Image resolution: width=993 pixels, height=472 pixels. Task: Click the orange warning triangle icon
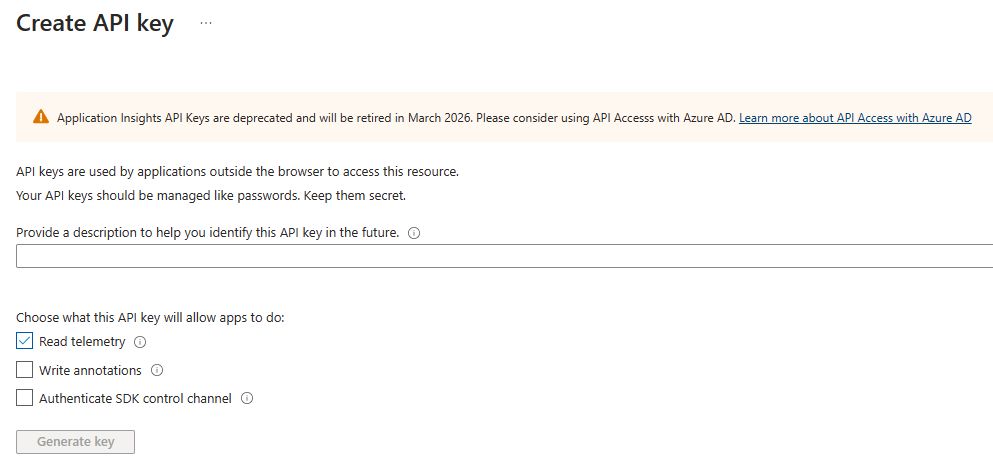pos(41,117)
